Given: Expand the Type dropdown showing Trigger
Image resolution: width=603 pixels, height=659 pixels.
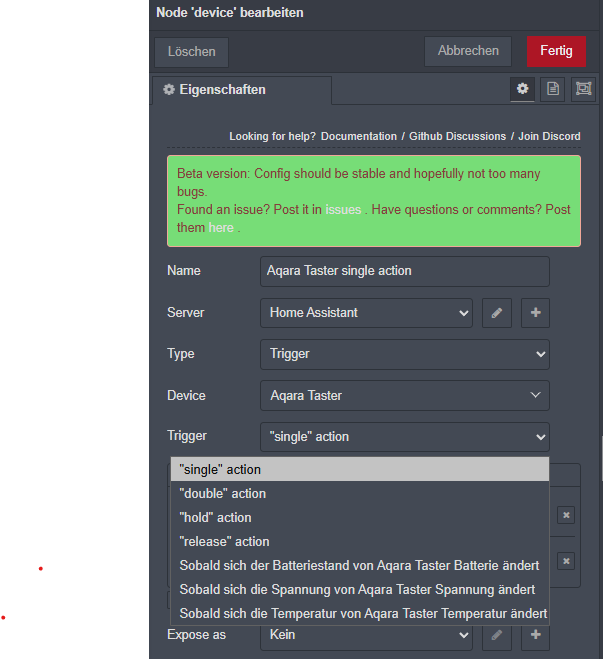Looking at the screenshot, I should point(404,354).
